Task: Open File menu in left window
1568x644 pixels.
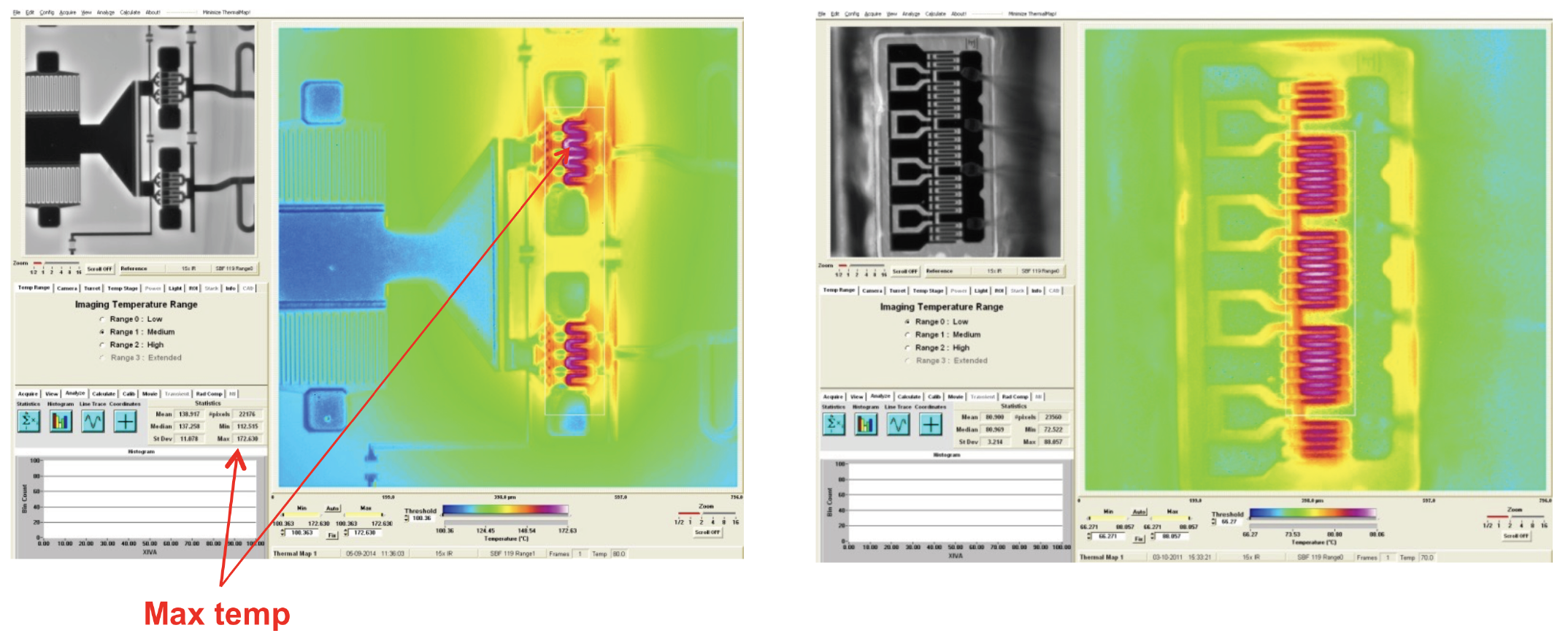Action: (x=16, y=12)
